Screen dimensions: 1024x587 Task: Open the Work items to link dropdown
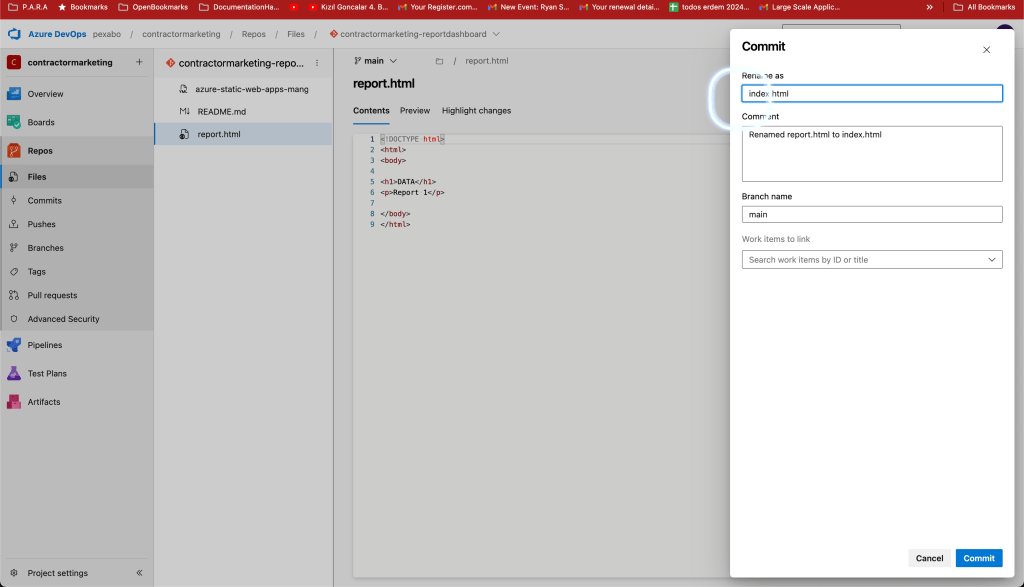[x=992, y=260]
